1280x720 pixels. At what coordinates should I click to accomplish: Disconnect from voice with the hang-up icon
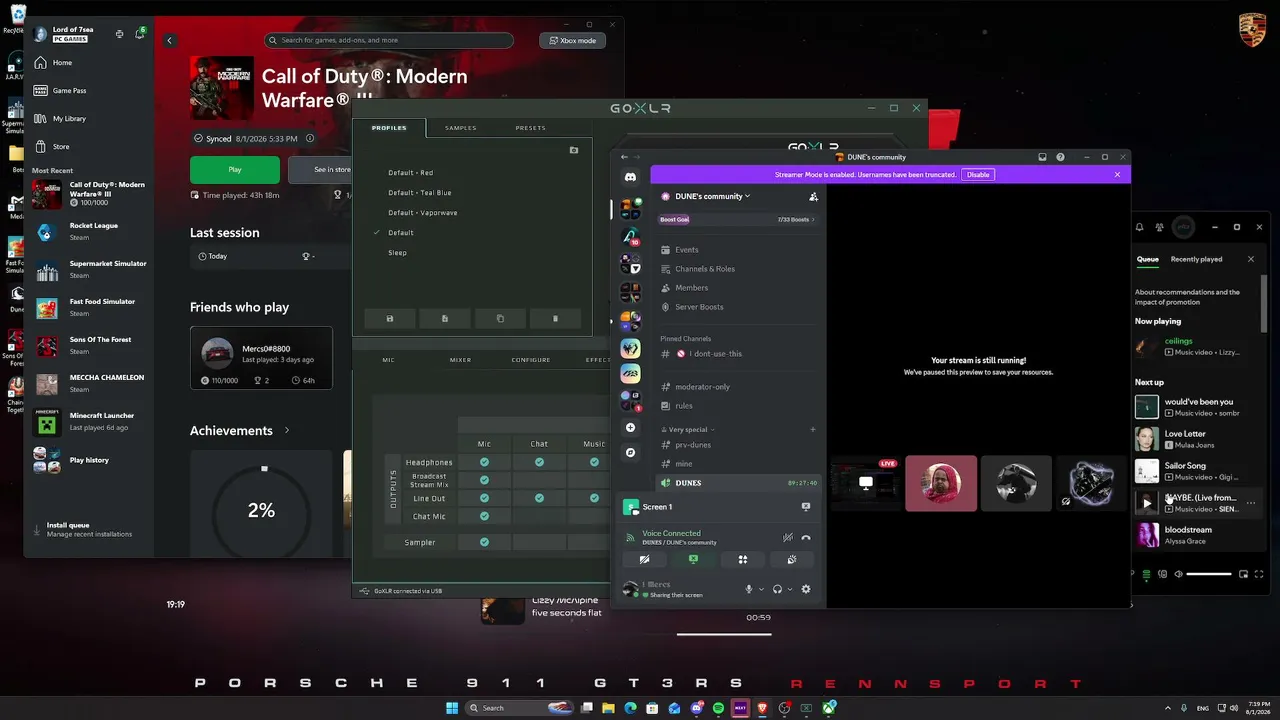point(806,538)
